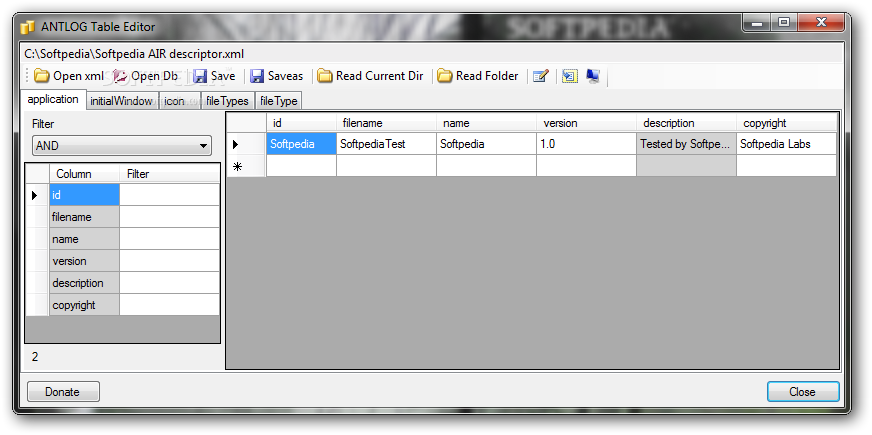Click the copyright column header
The image size is (872, 435).
click(x=786, y=123)
